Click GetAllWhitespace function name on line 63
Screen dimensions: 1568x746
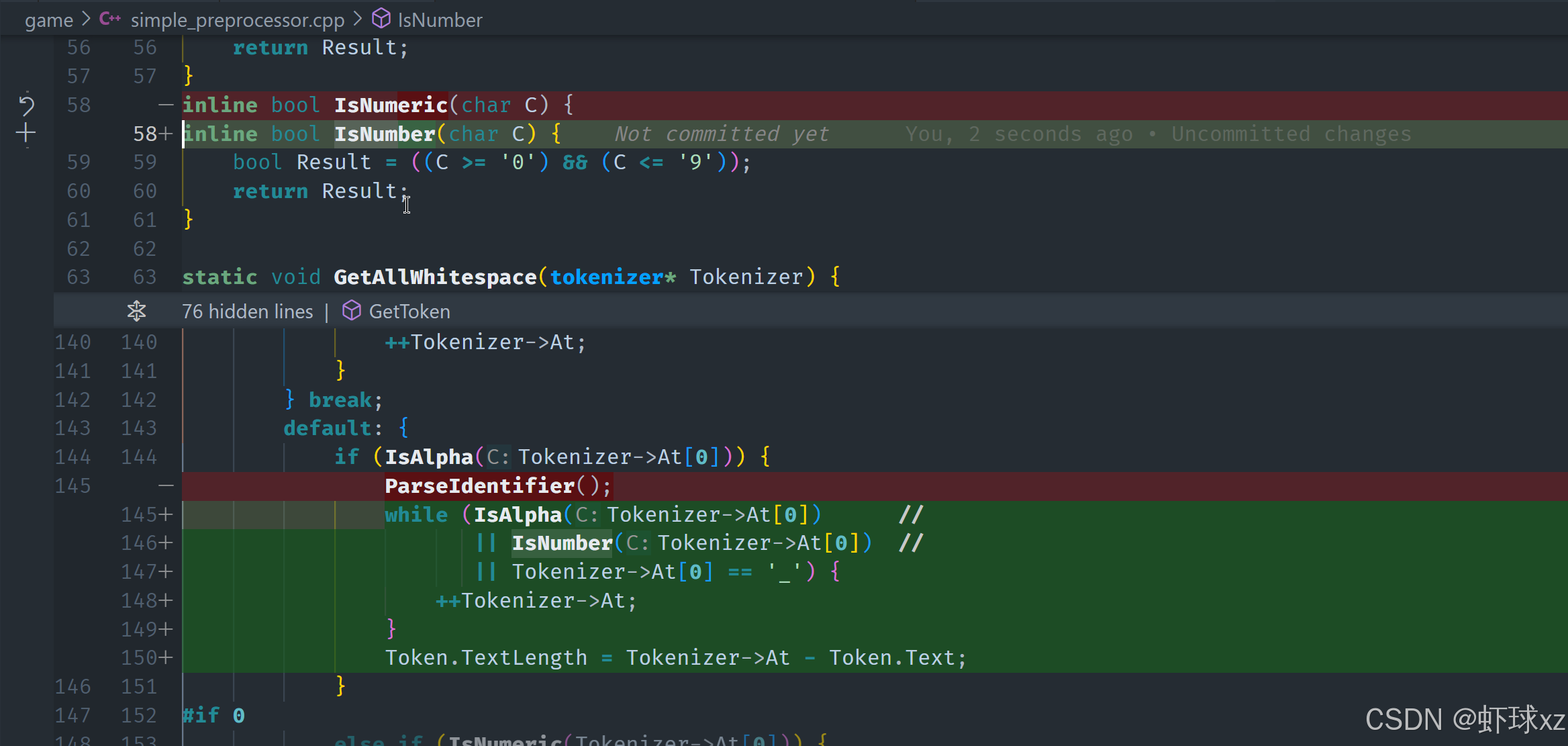(x=435, y=277)
